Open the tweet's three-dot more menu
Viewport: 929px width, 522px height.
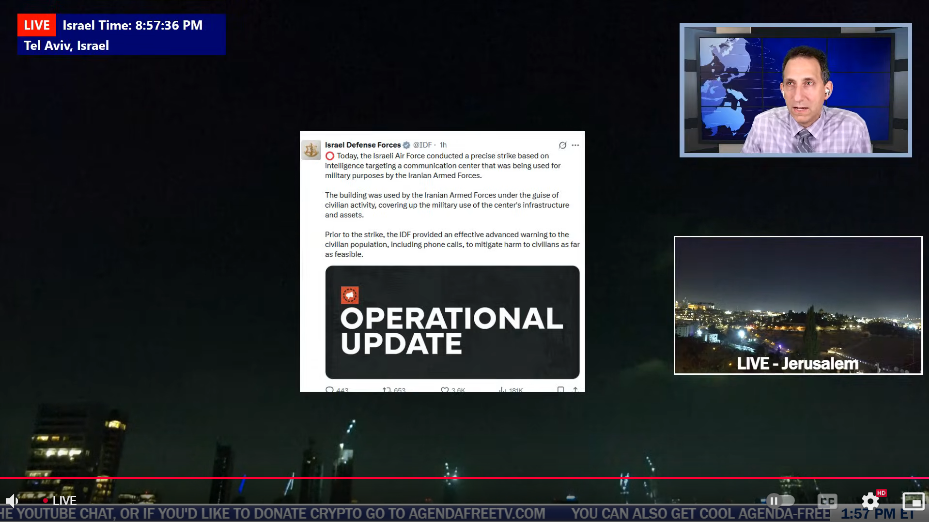575,145
